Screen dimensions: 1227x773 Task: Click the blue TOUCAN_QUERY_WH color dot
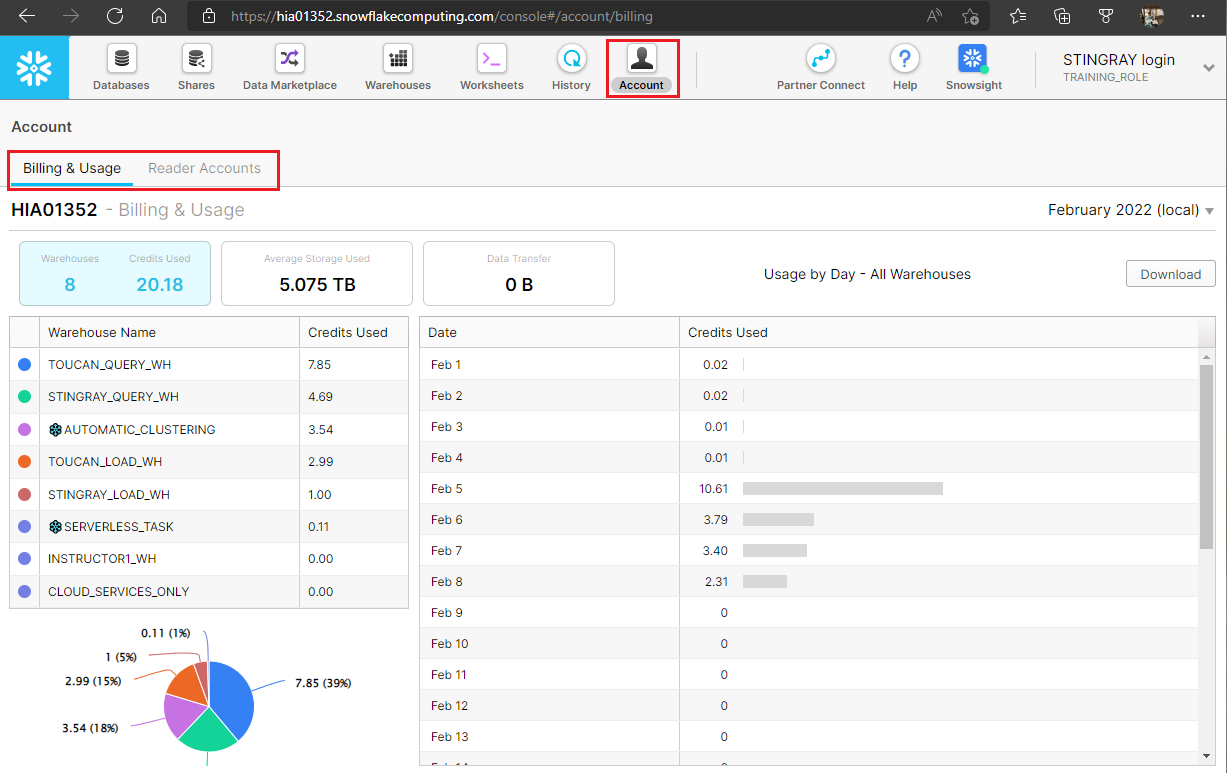[x=24, y=365]
